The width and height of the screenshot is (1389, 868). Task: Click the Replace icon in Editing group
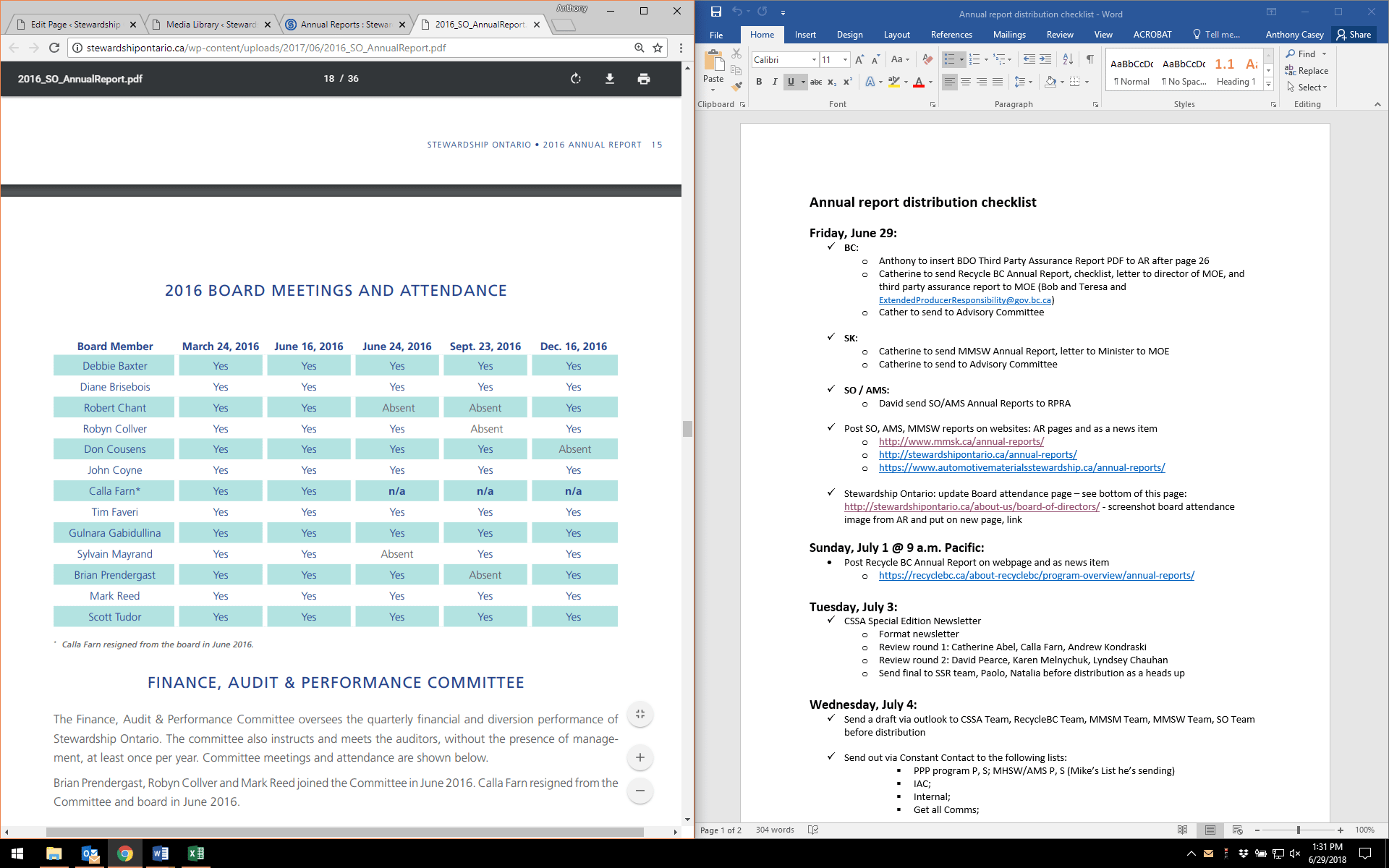1307,71
